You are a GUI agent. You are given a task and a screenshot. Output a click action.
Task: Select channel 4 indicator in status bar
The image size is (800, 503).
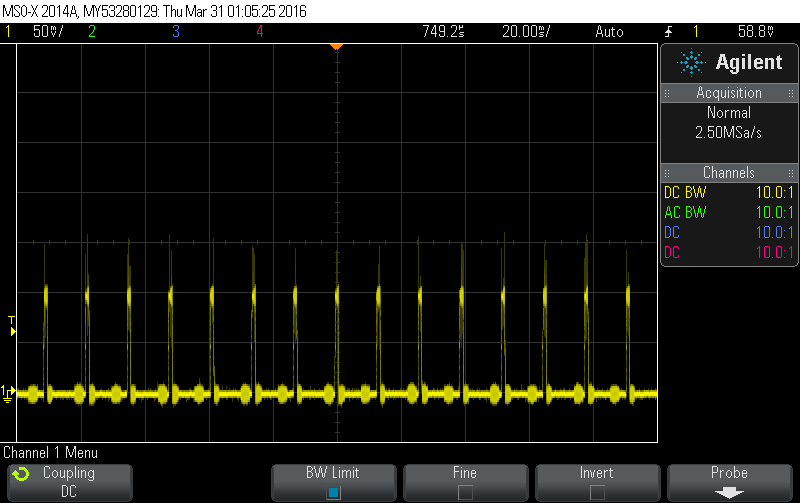pos(260,32)
